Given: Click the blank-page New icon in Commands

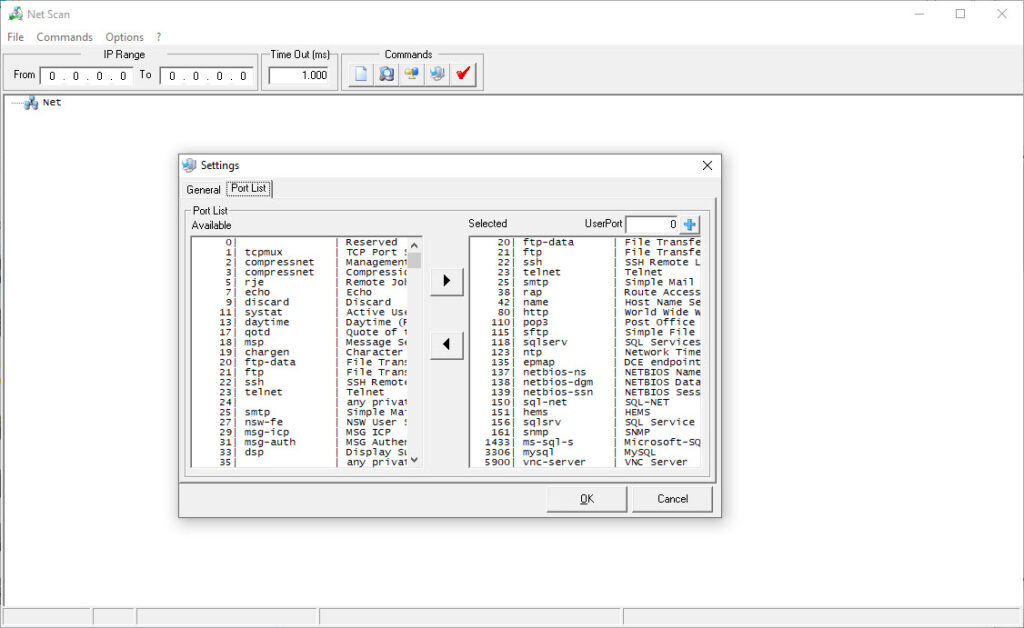Looking at the screenshot, I should (361, 74).
